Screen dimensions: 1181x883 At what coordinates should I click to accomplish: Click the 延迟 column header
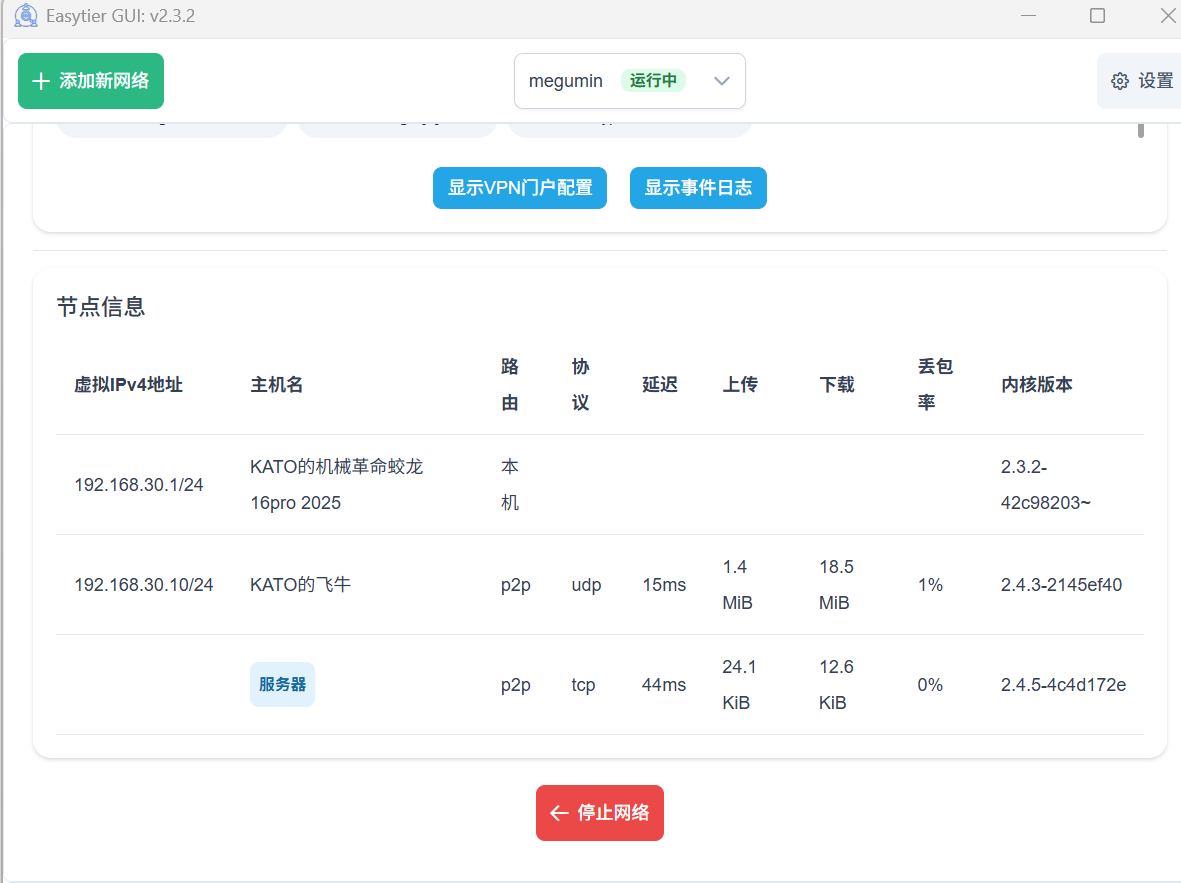660,385
